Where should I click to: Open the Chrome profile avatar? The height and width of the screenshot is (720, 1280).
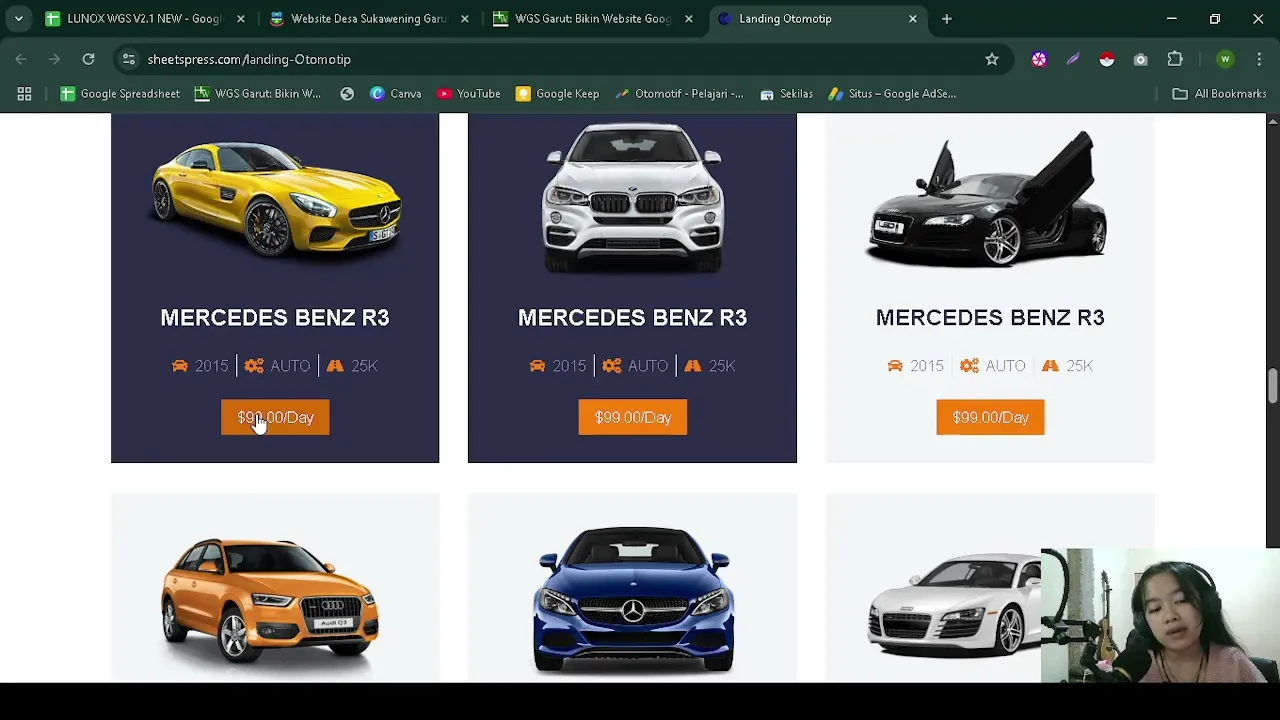pyautogui.click(x=1225, y=59)
